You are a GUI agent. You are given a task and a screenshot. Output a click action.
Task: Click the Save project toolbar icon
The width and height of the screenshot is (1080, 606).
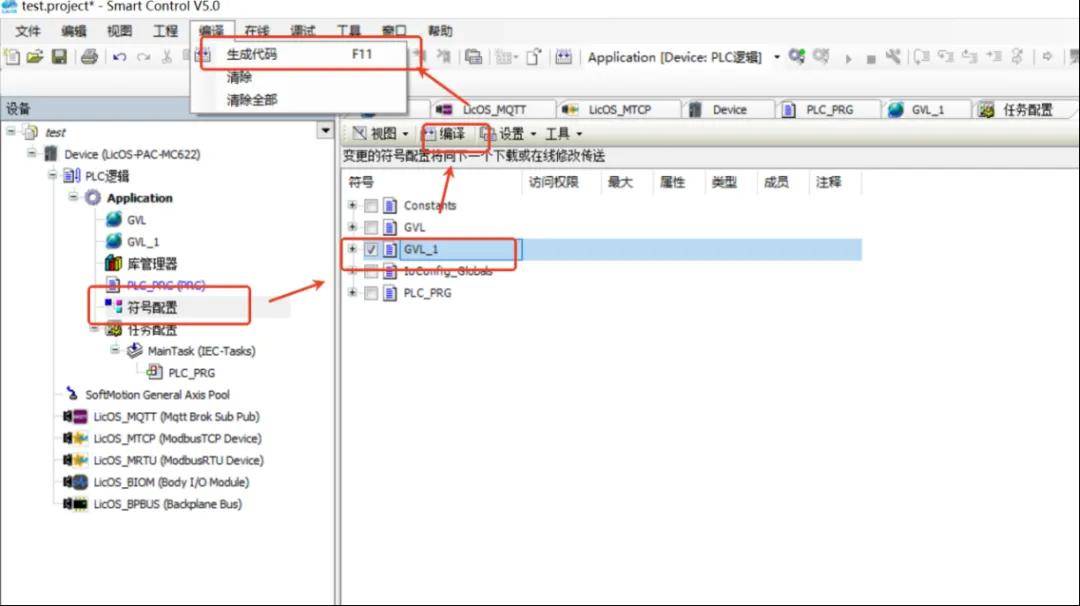click(x=58, y=57)
